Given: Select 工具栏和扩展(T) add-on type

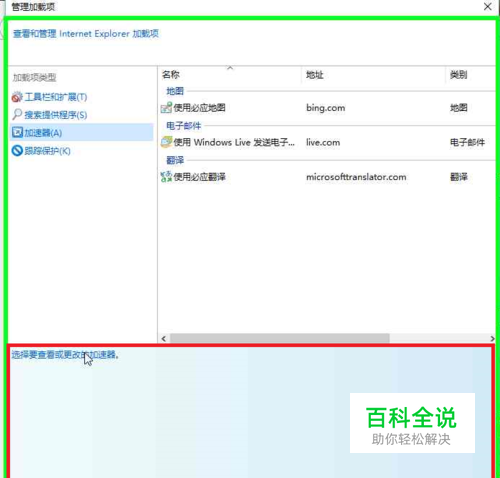Looking at the screenshot, I should click(x=56, y=97).
